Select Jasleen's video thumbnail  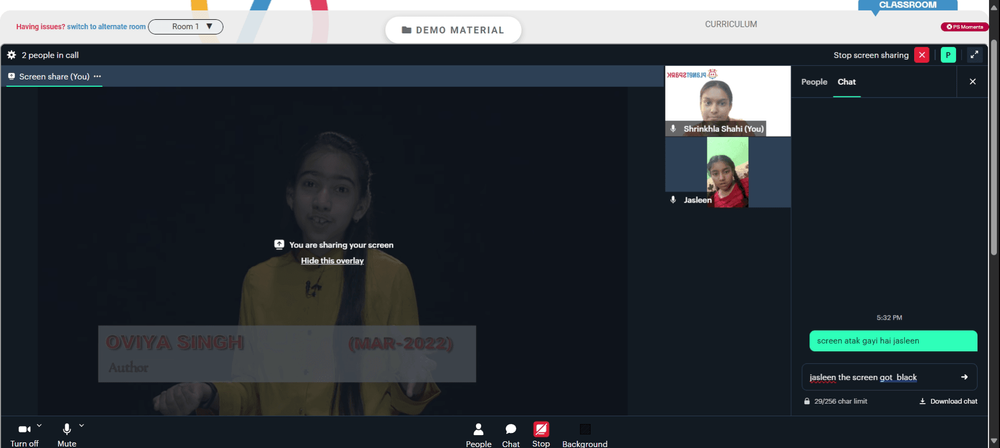coord(728,172)
